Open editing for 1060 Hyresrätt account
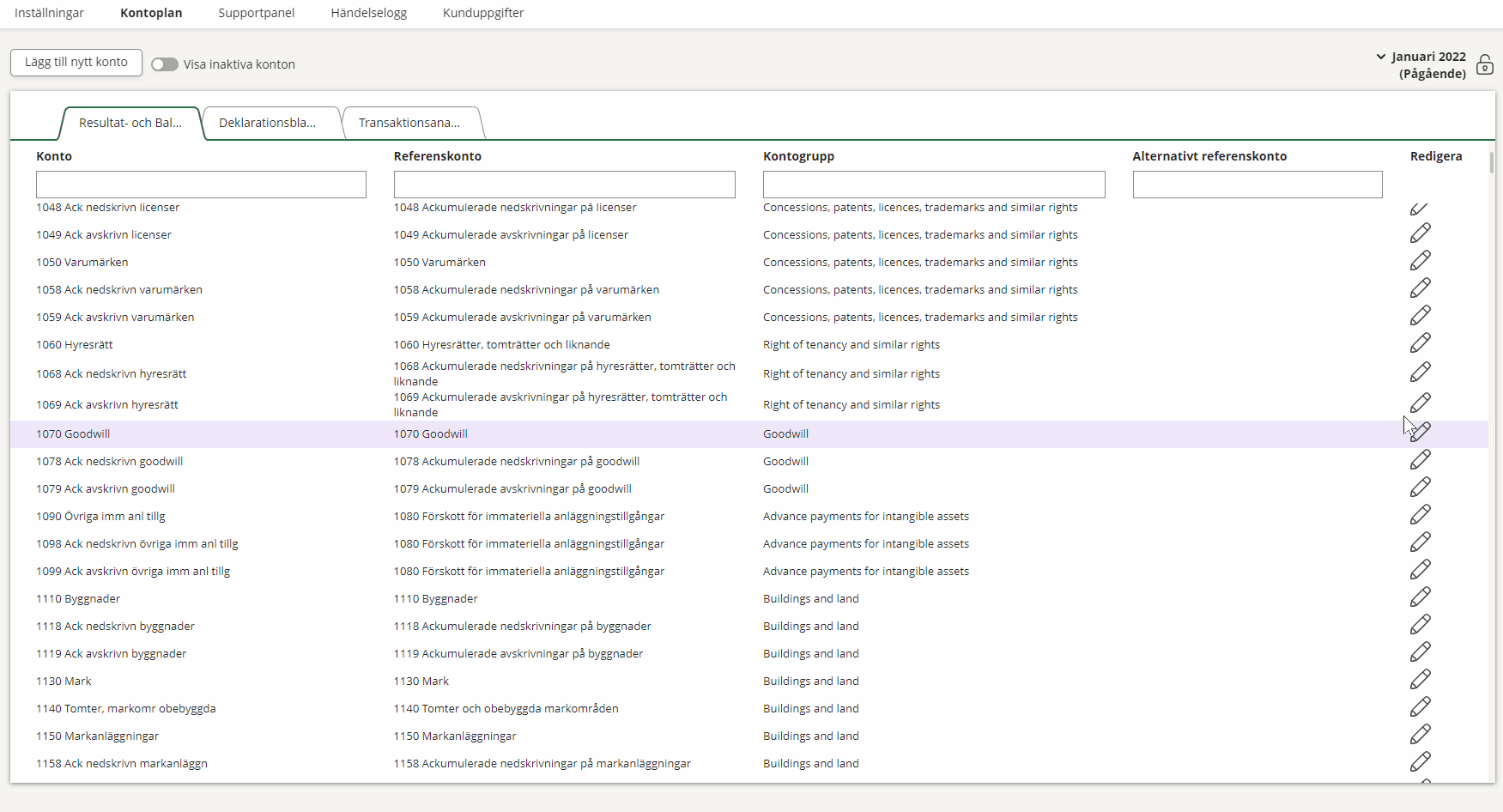 [1420, 342]
